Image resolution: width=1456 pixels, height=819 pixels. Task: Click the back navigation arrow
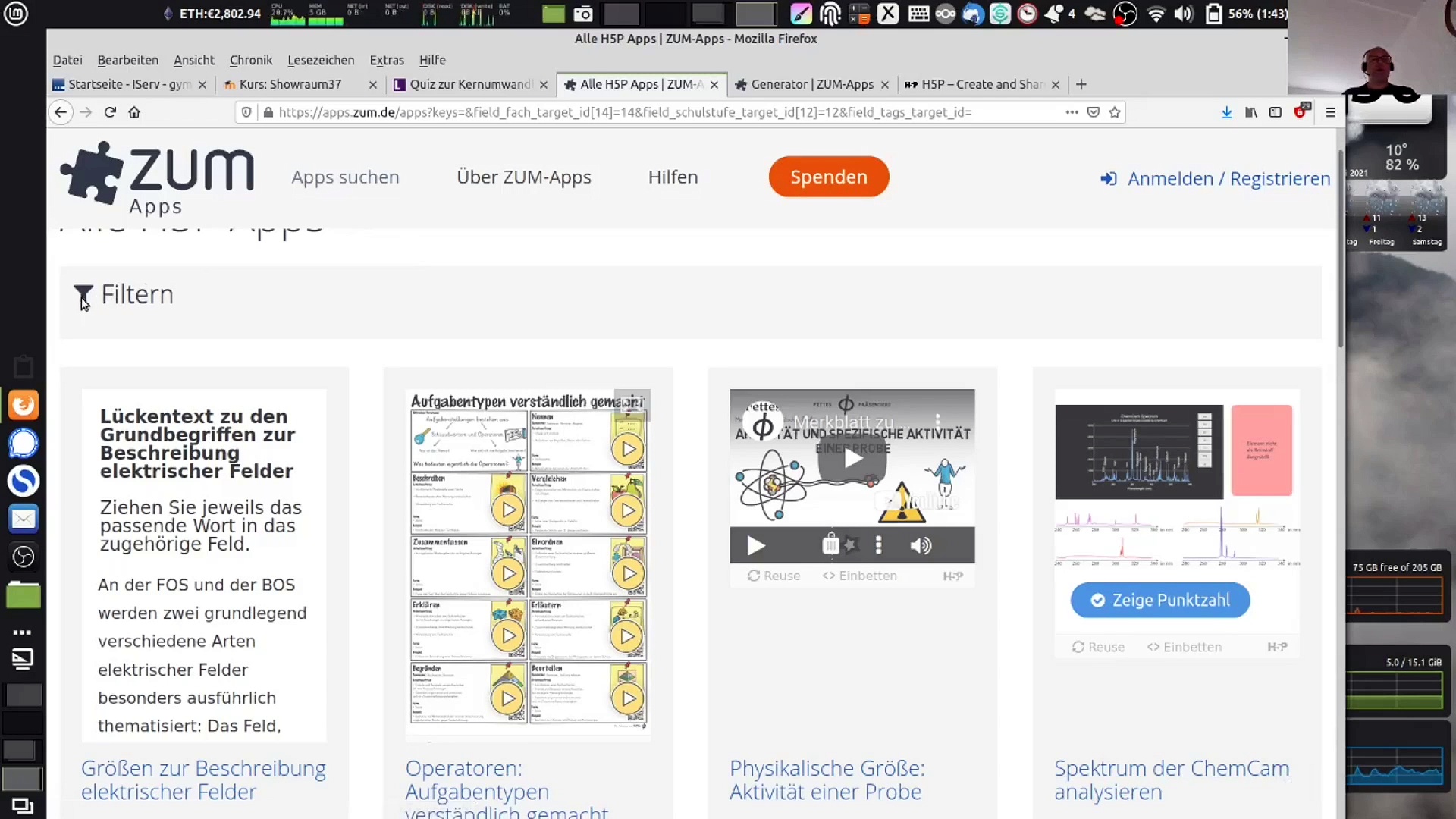[x=61, y=112]
